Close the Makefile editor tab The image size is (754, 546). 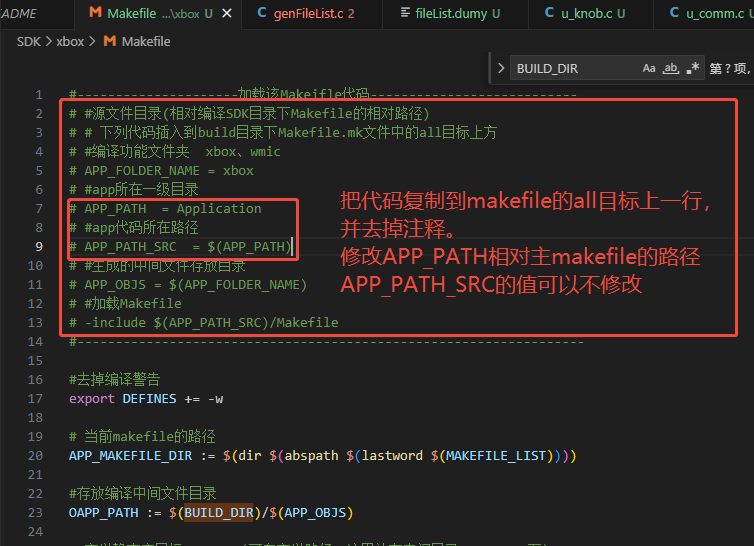click(x=227, y=13)
